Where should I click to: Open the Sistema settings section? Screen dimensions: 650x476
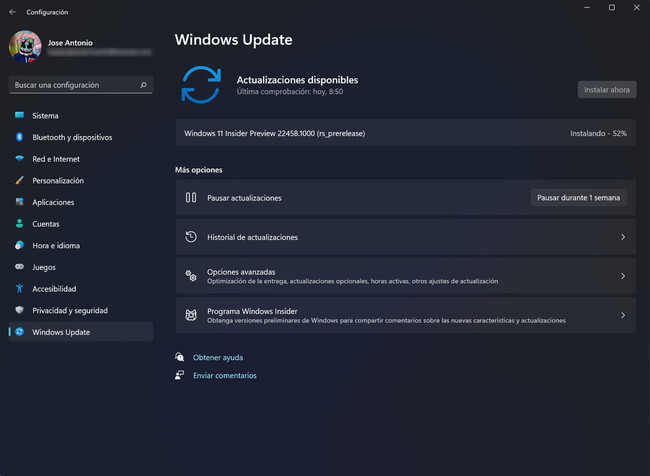click(81, 116)
